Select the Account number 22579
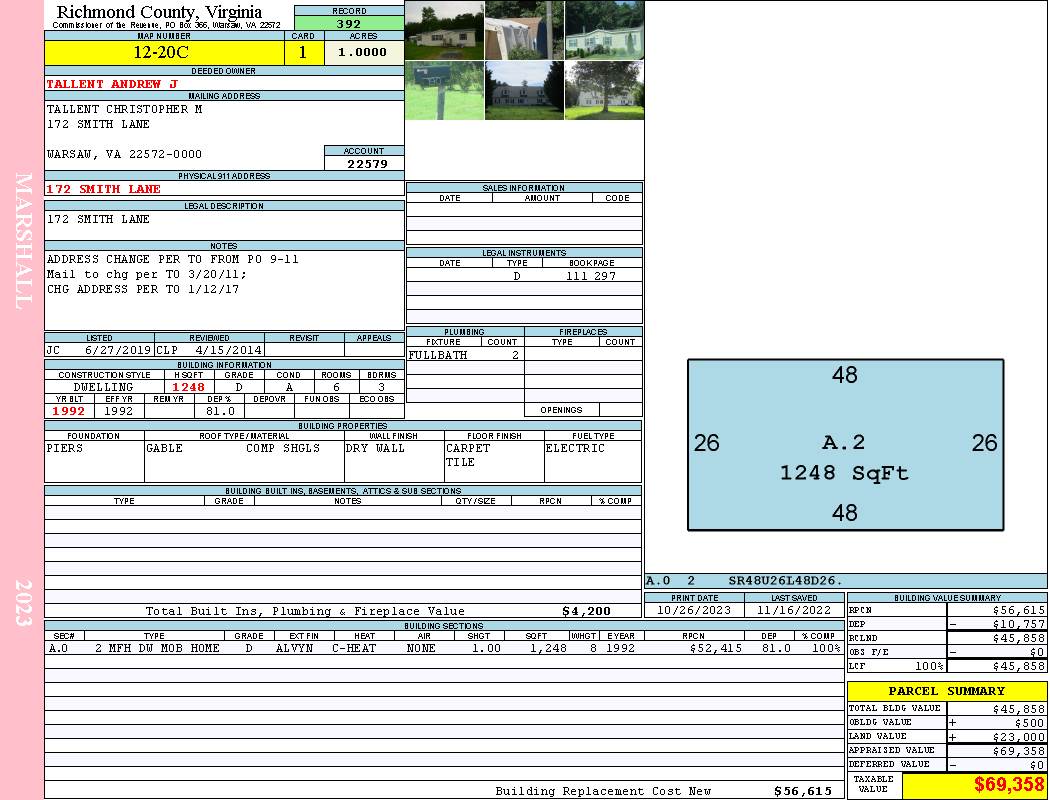The width and height of the screenshot is (1050, 800). (x=364, y=164)
